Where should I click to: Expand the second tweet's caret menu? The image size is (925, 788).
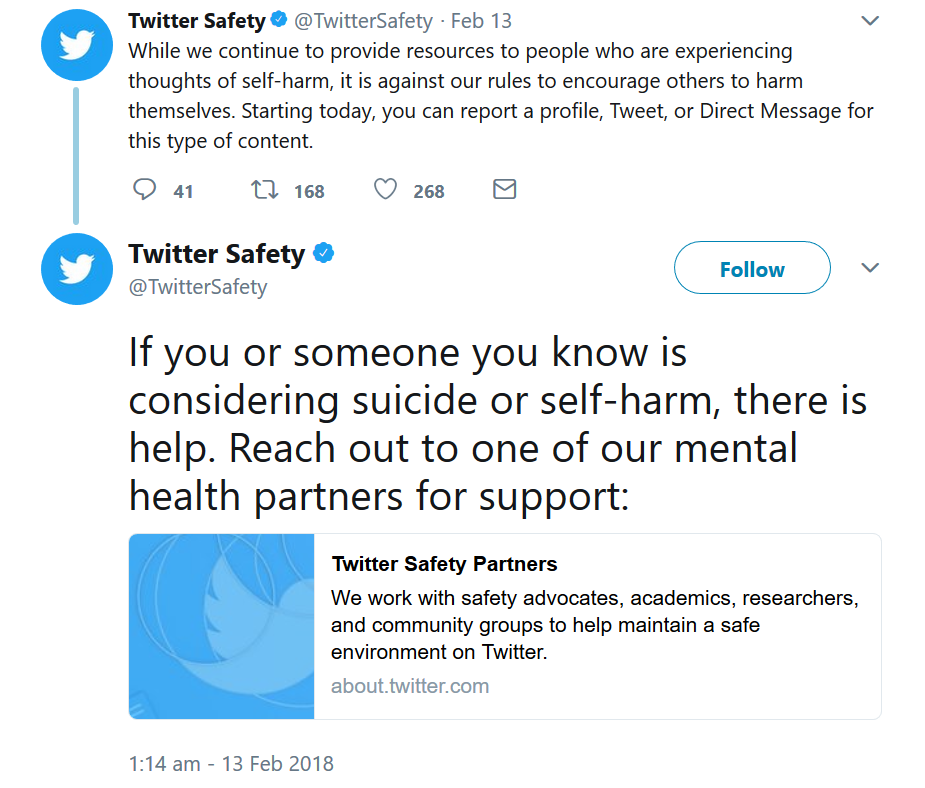pyautogui.click(x=869, y=267)
